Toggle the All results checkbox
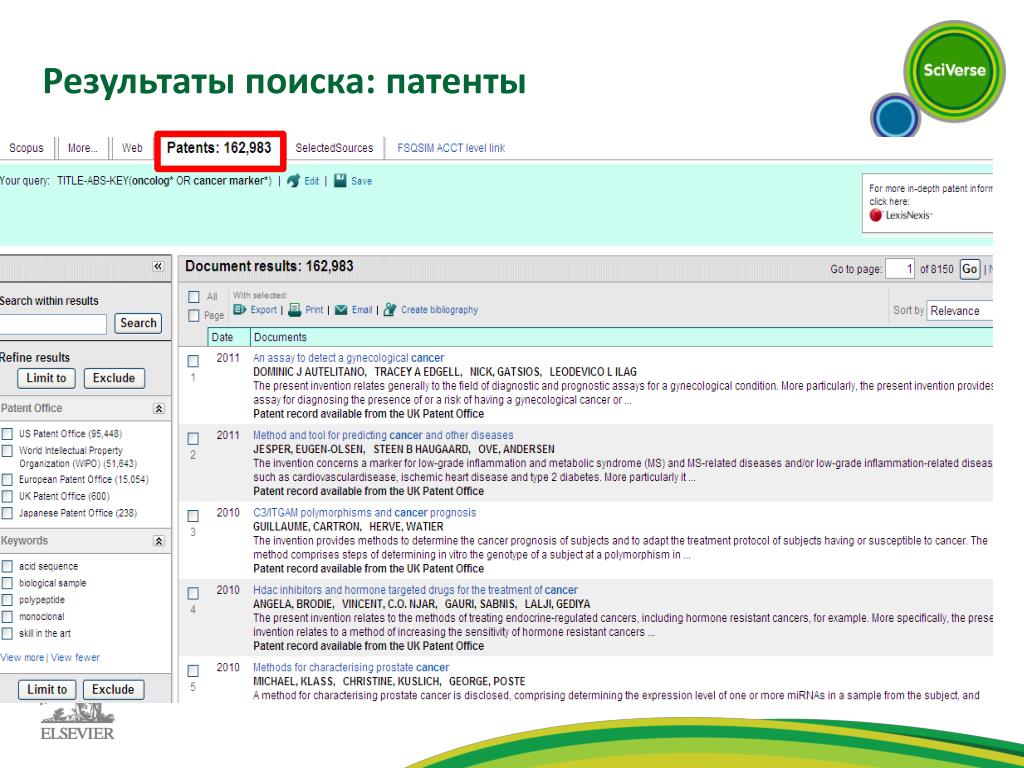This screenshot has width=1024, height=768. coord(193,297)
